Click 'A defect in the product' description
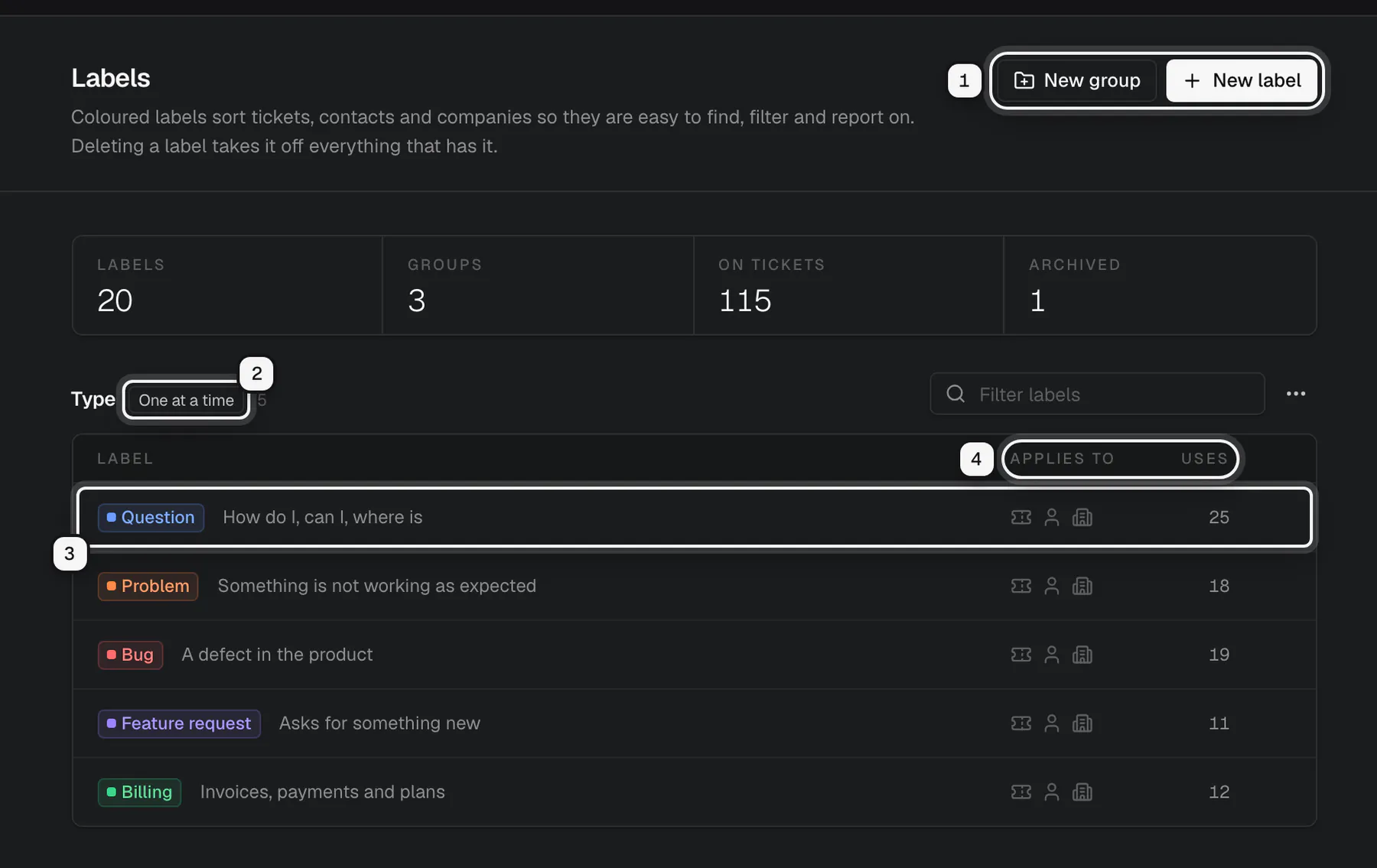The width and height of the screenshot is (1377, 868). click(277, 655)
